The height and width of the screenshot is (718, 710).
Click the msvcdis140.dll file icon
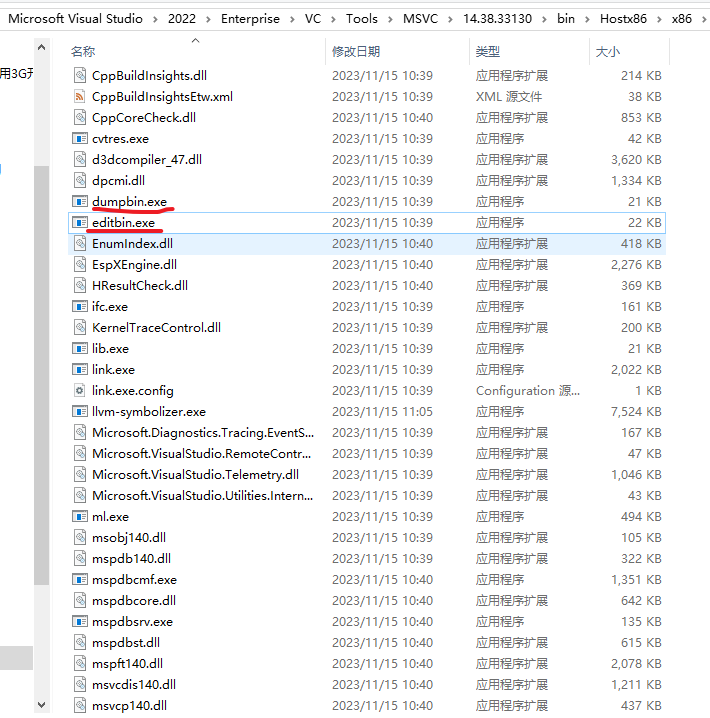pyautogui.click(x=80, y=685)
